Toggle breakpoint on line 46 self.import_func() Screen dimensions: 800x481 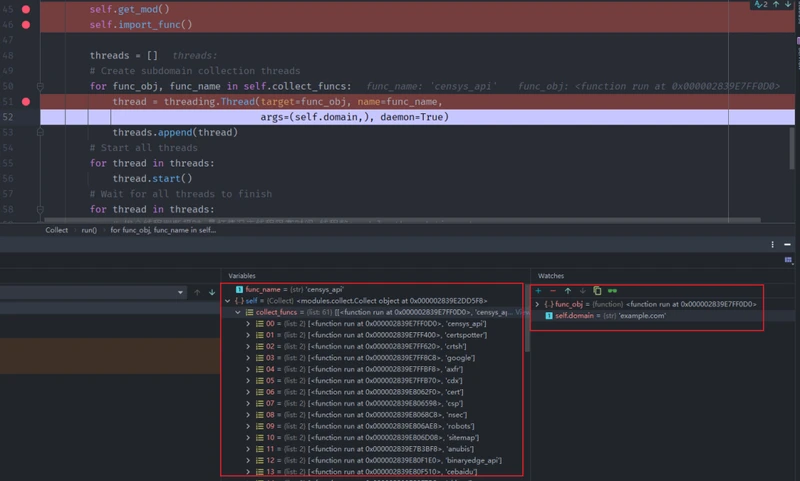[26, 24]
